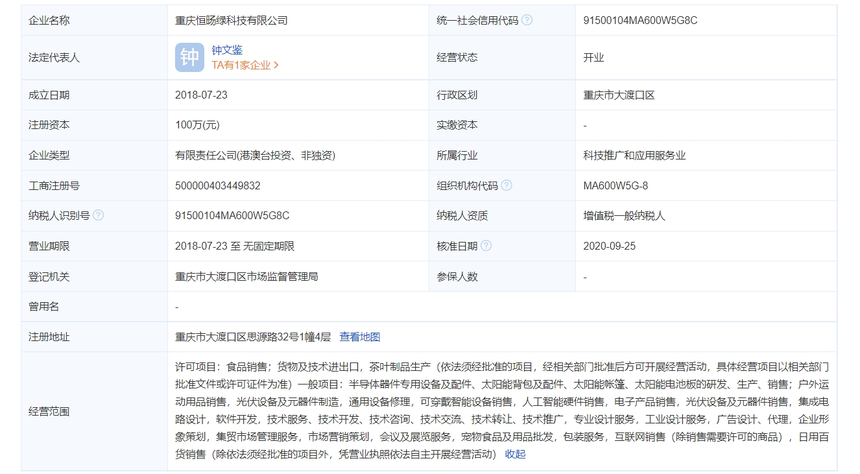Click the blue 钟 avatar icon
This screenshot has height=474, width=860.
189,57
